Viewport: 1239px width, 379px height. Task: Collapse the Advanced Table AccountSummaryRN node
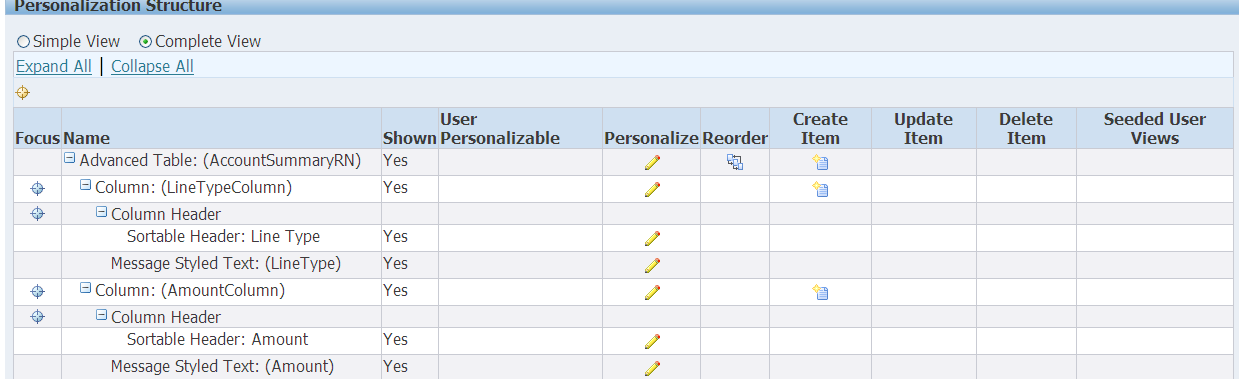[x=70, y=159]
